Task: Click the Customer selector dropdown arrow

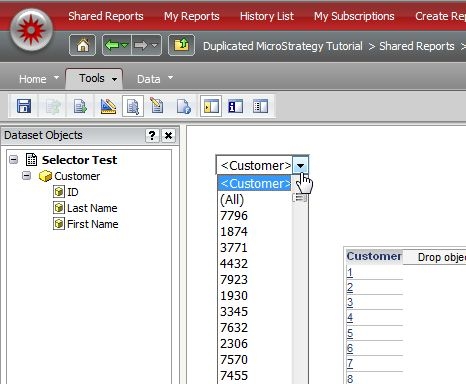Action: pos(300,165)
